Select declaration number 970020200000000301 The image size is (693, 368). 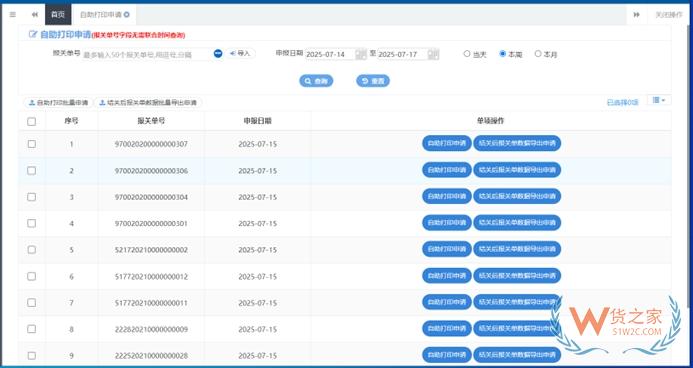pos(151,224)
